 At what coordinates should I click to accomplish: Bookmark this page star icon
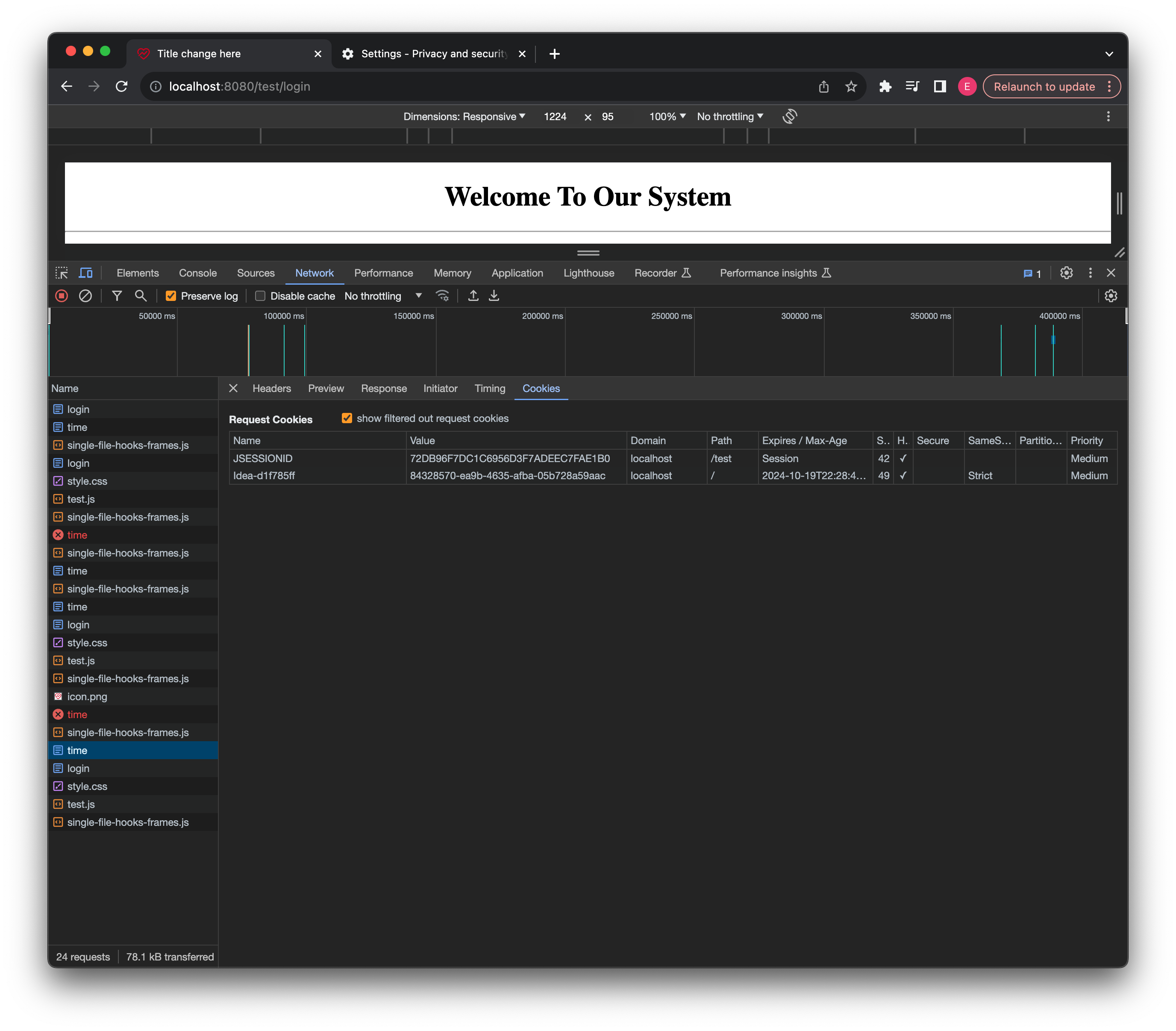[851, 86]
